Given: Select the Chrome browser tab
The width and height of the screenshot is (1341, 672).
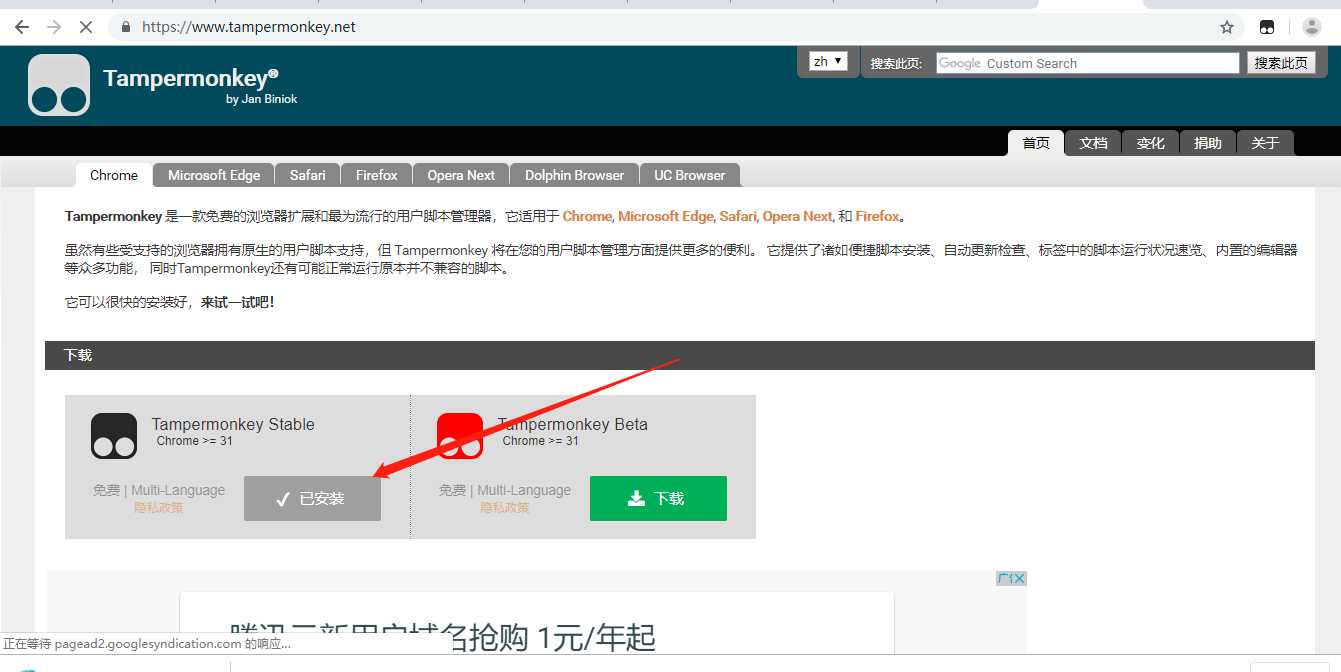Looking at the screenshot, I should click(114, 175).
